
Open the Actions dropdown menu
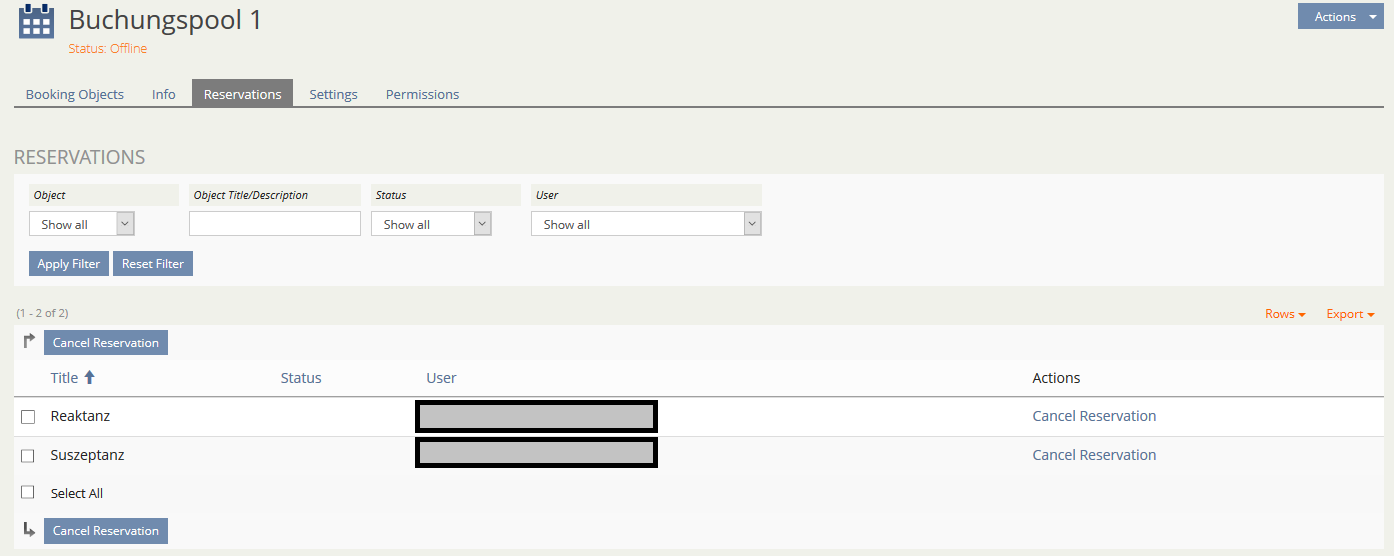click(1340, 16)
